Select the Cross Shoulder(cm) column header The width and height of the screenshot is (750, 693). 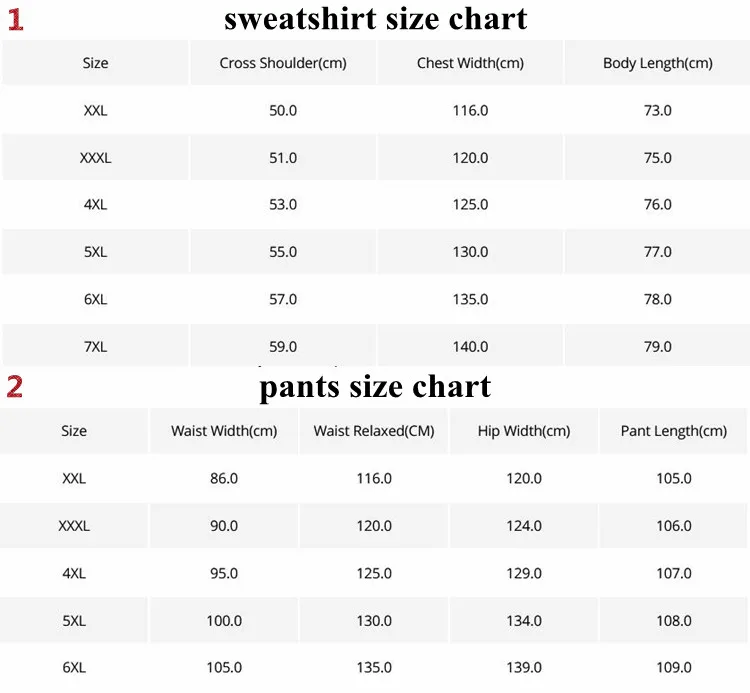pos(283,63)
